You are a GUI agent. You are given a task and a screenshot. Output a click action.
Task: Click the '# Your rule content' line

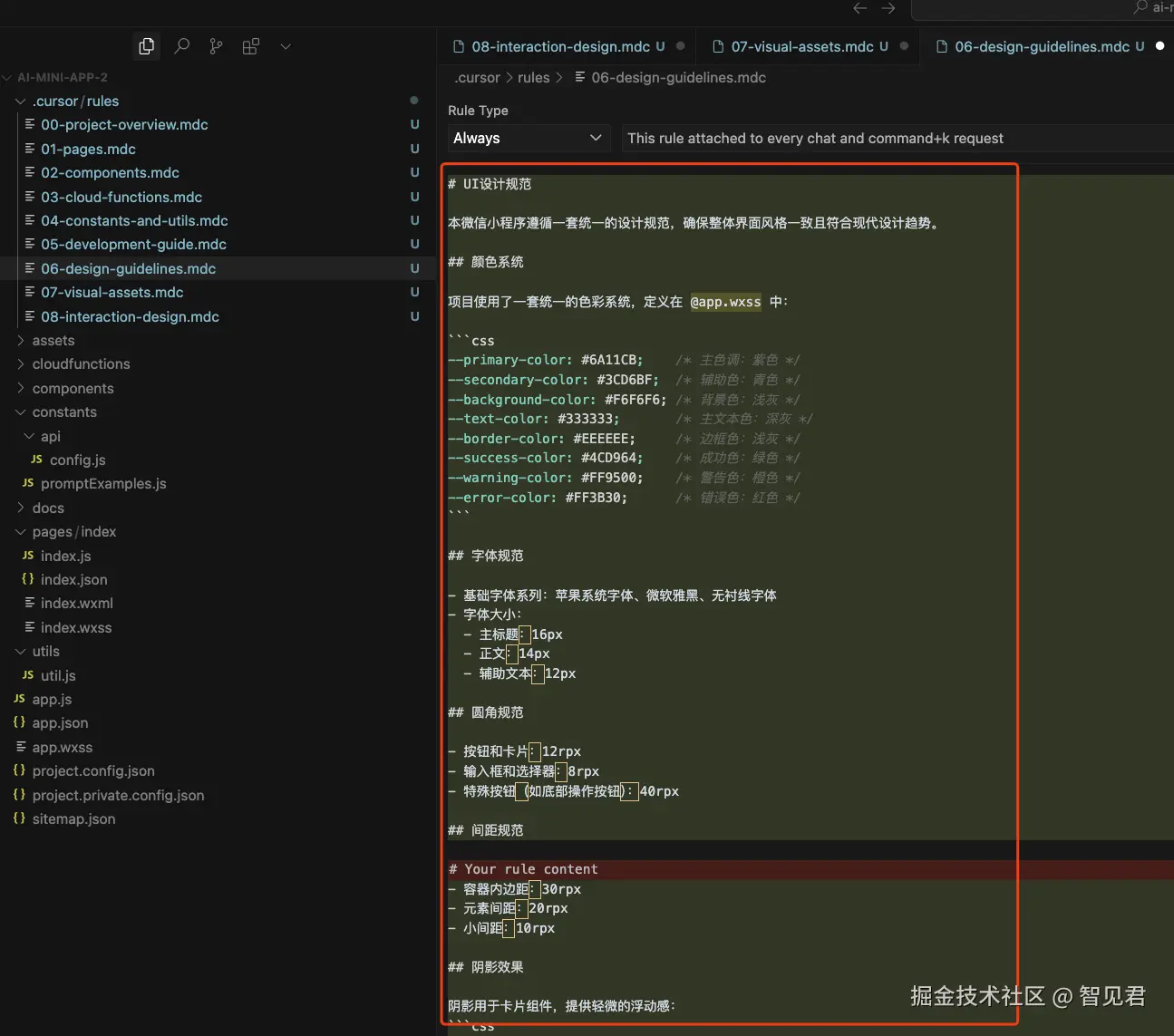click(x=523, y=869)
